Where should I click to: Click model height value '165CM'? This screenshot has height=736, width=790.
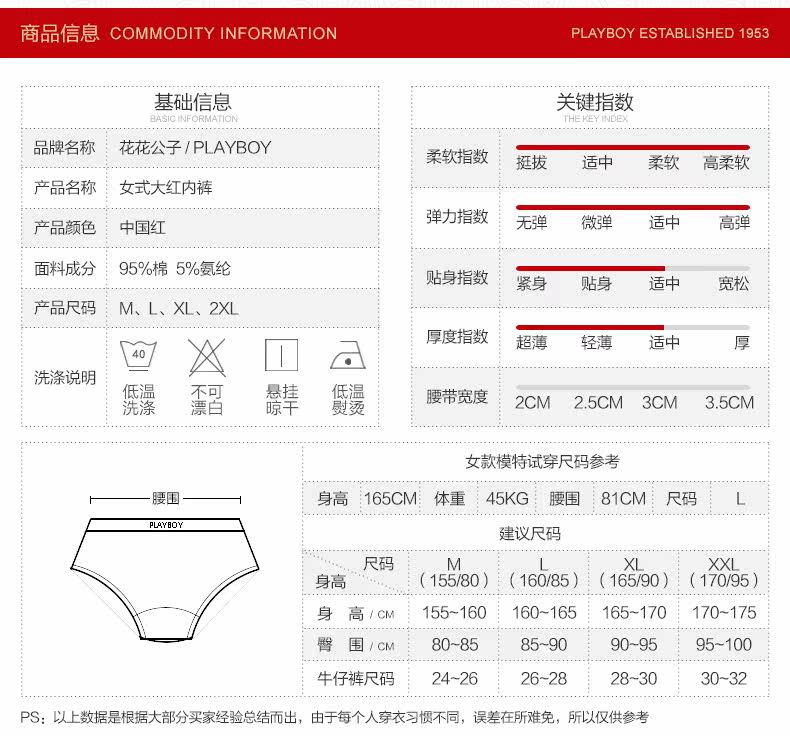390,499
